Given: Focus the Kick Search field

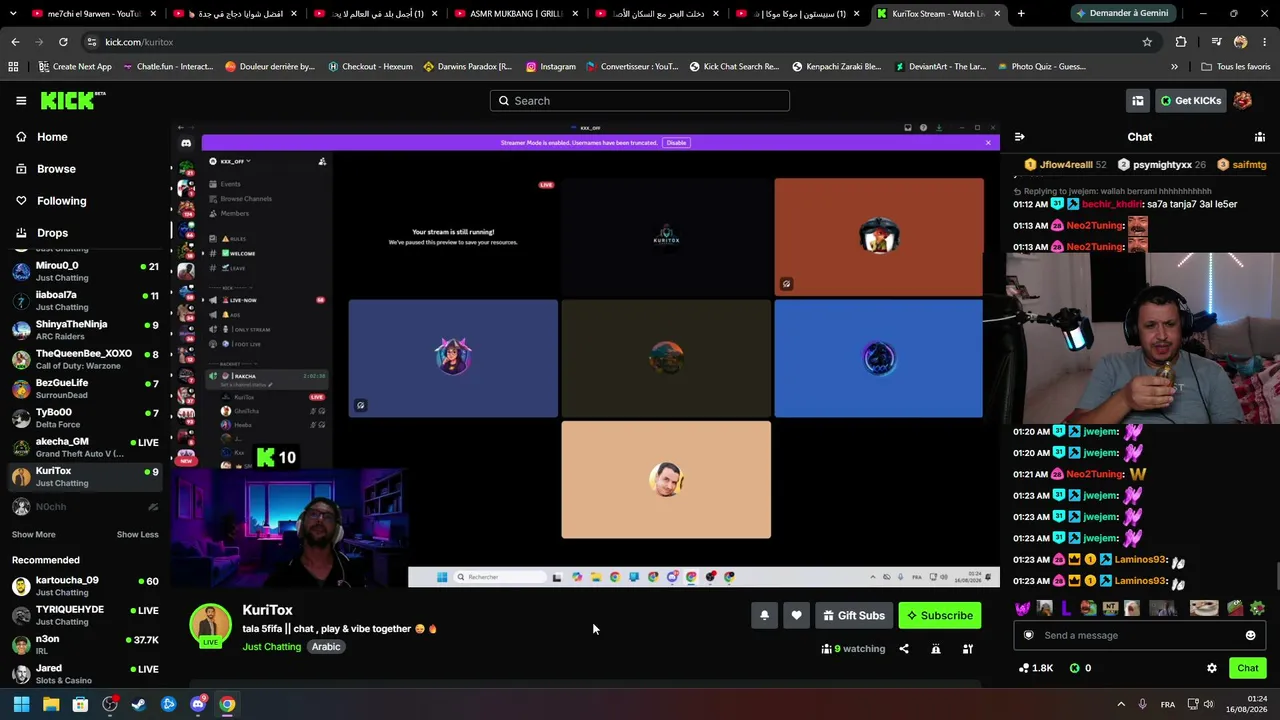Looking at the screenshot, I should 640,101.
